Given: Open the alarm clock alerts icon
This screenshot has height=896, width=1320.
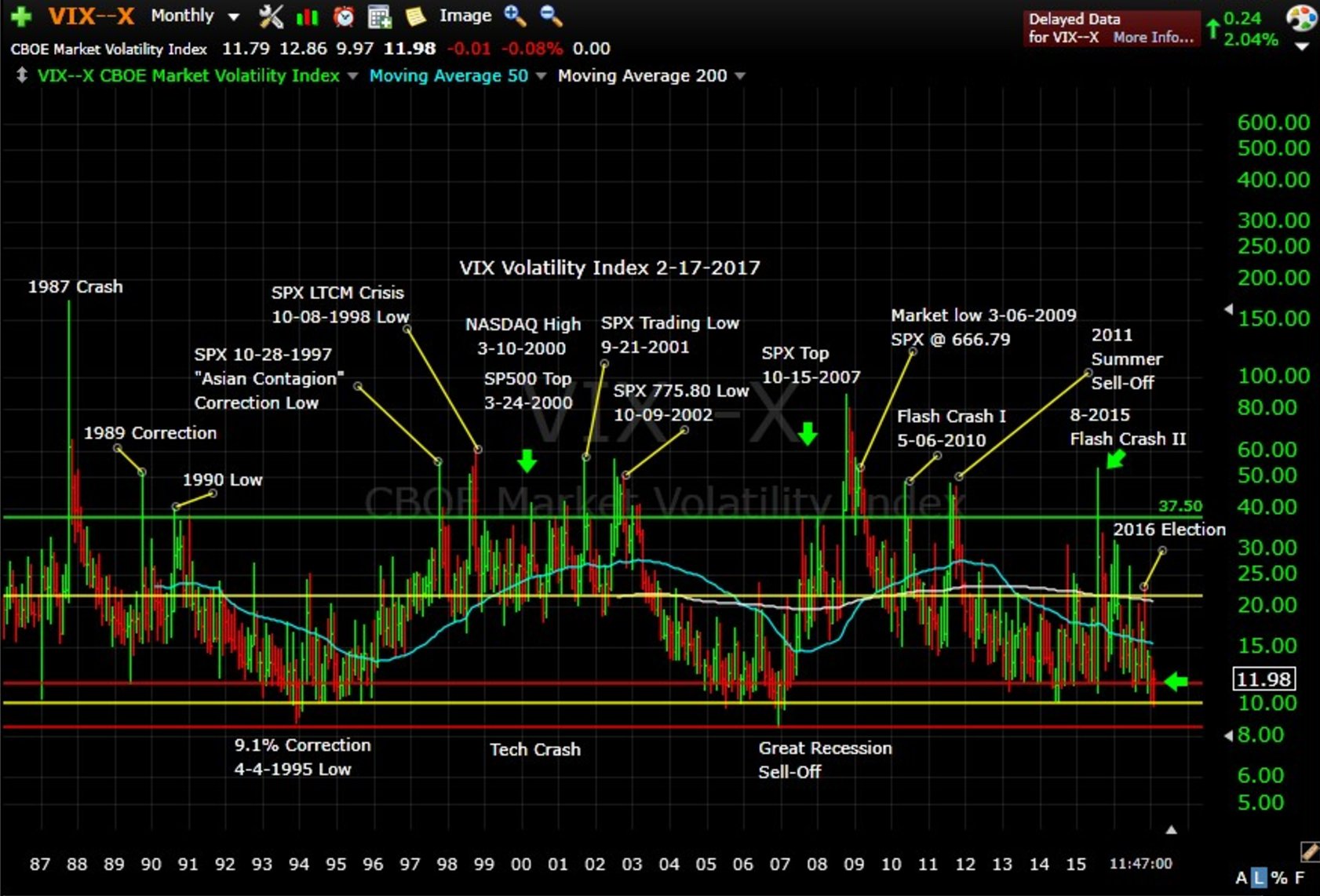Looking at the screenshot, I should click(344, 16).
